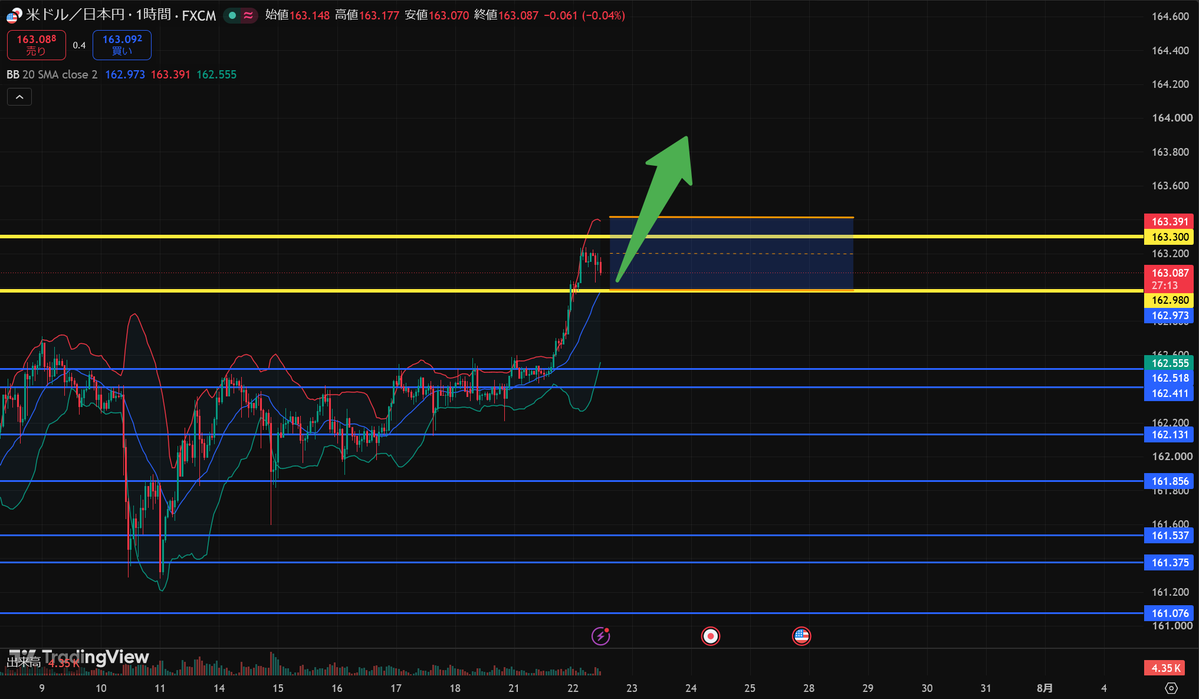Click the blue buy button at 163.092

122,44
